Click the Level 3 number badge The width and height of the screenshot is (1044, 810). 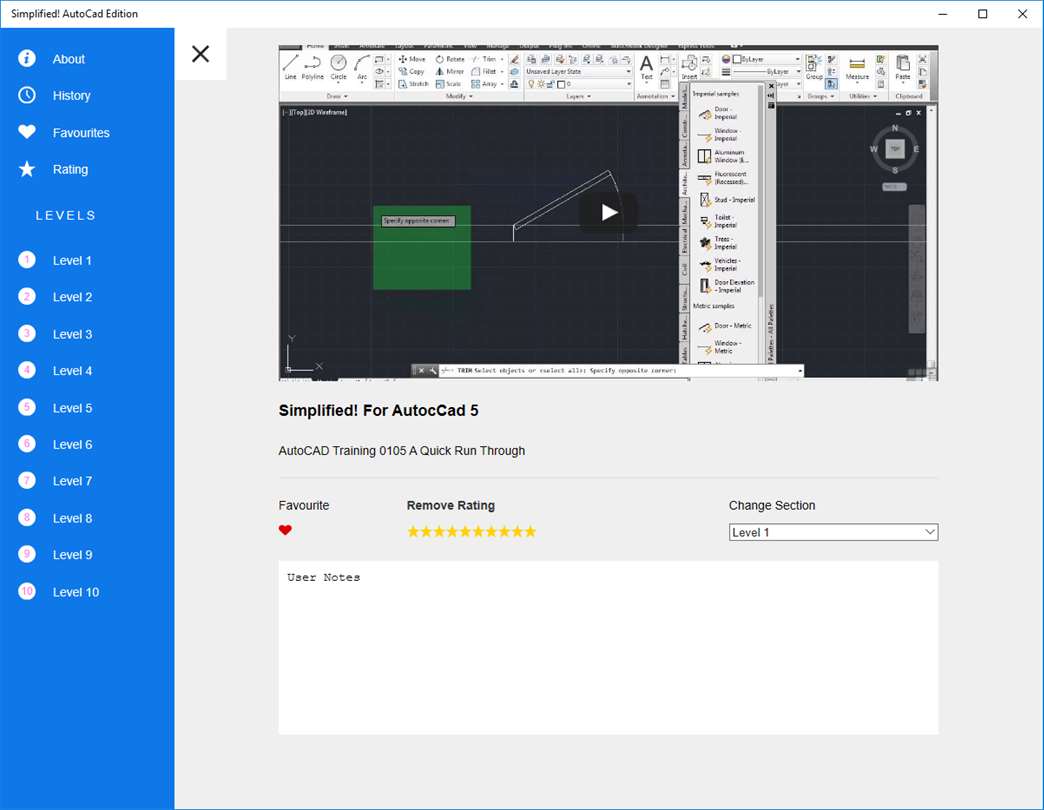tap(27, 333)
